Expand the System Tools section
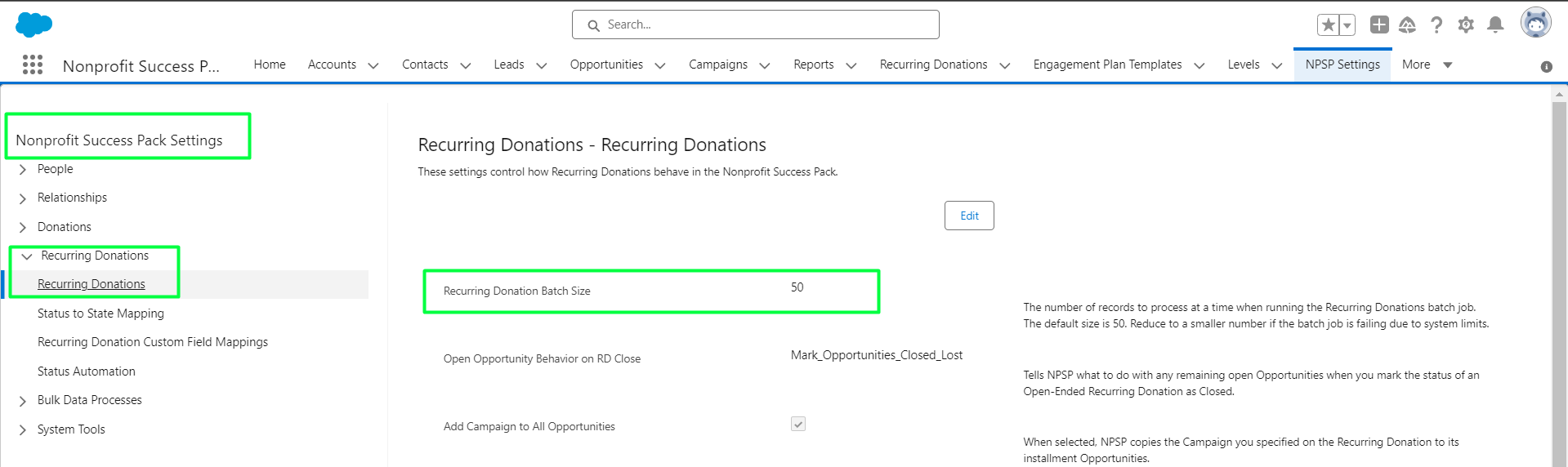The width and height of the screenshot is (1568, 467). (23, 430)
